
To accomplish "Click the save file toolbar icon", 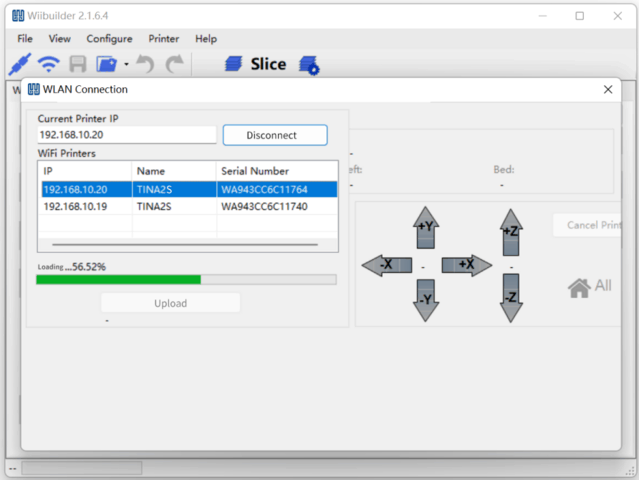I will (78, 65).
